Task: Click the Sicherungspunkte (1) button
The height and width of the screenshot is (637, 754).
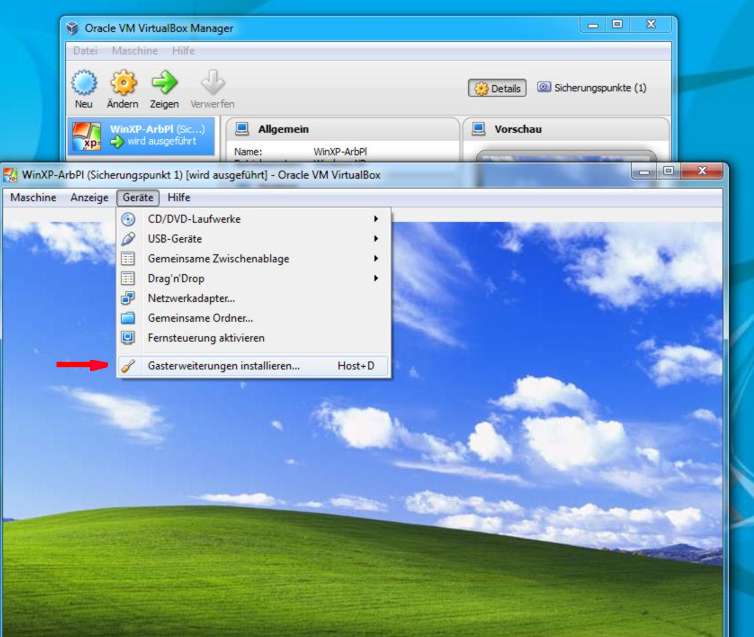Action: coord(592,88)
